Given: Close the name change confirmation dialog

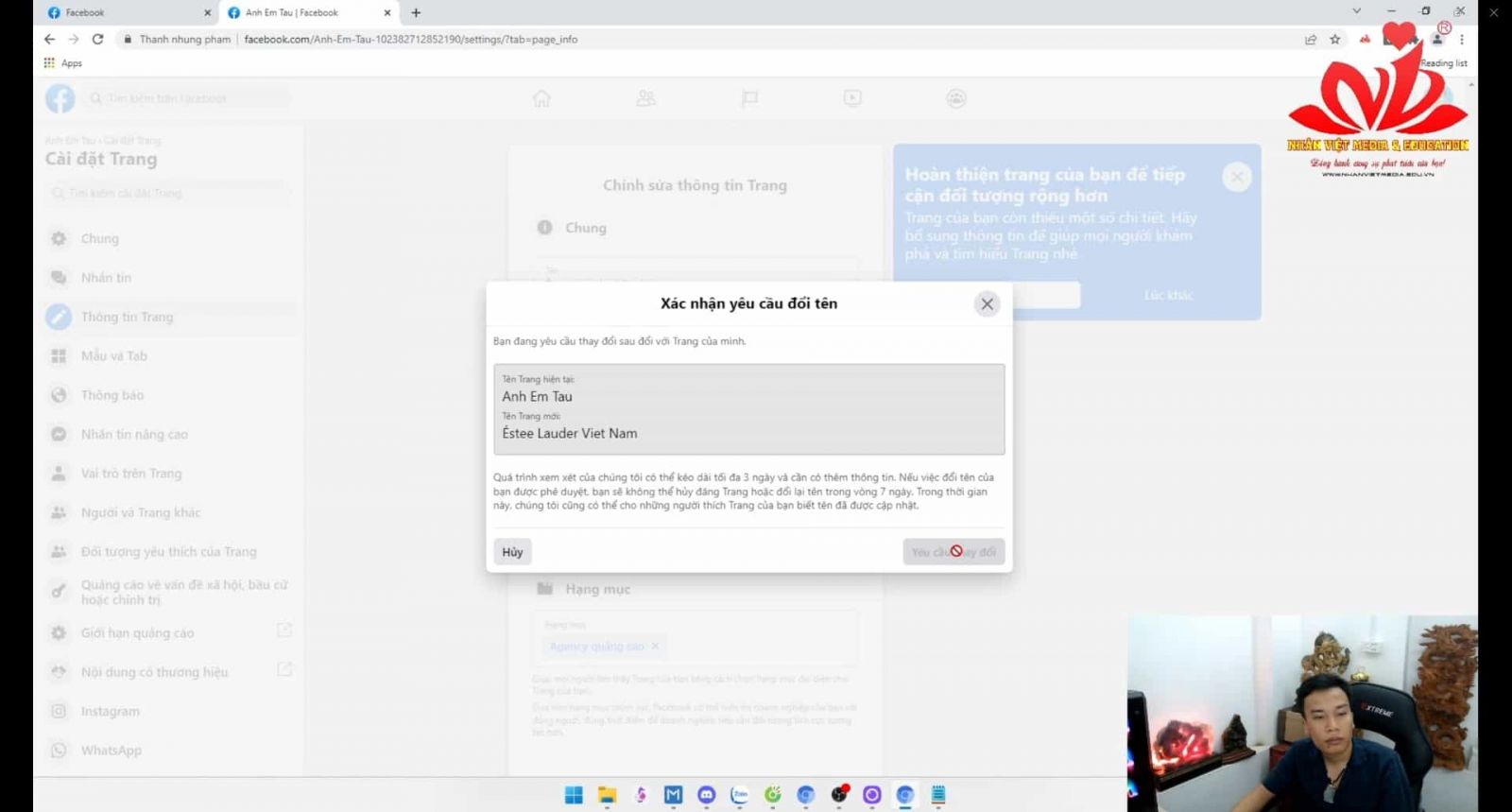Looking at the screenshot, I should 987,303.
